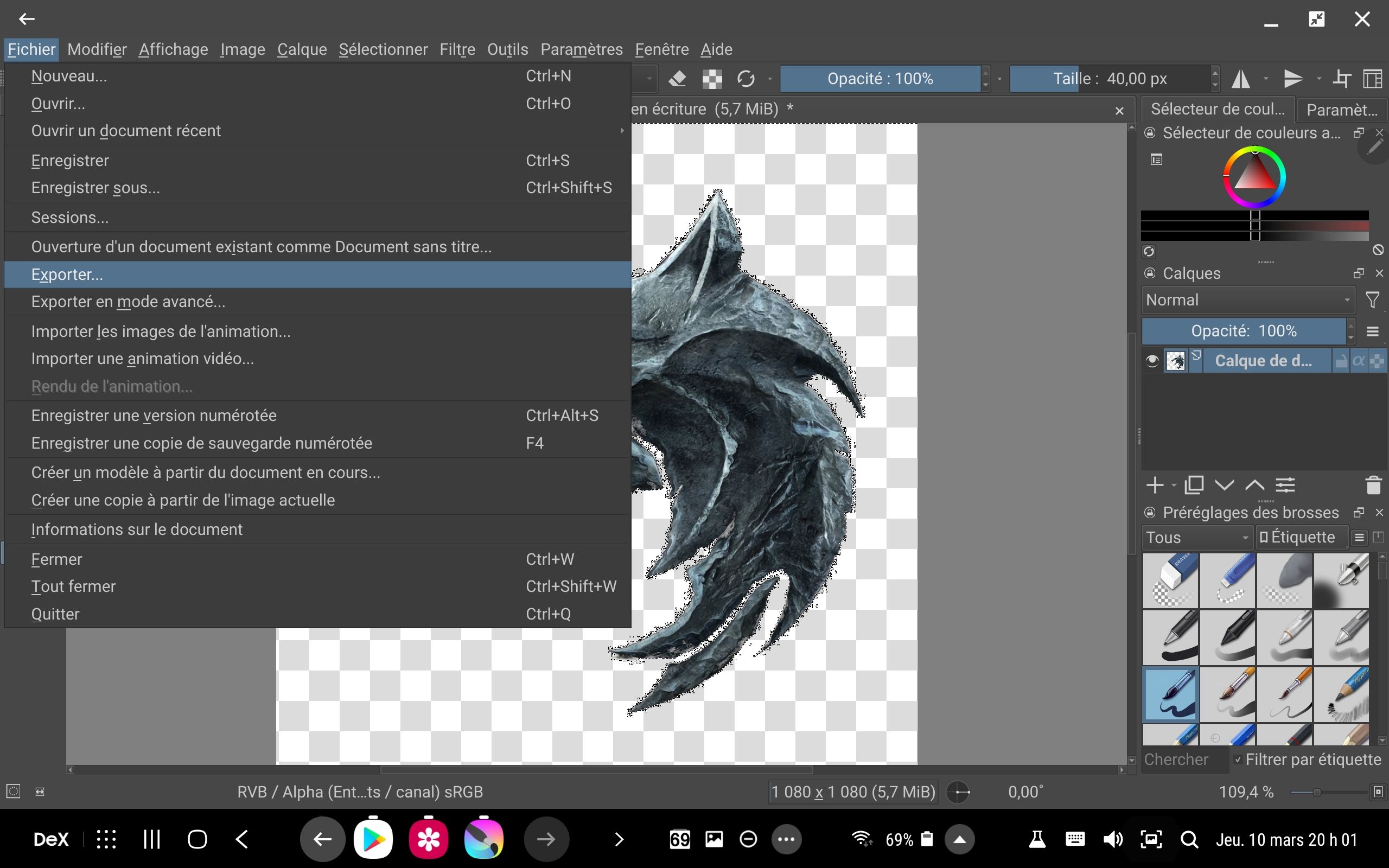This screenshot has width=1389, height=868.
Task: Toggle preserve alpha checkerboard icon in toolbar
Action: pos(711,79)
